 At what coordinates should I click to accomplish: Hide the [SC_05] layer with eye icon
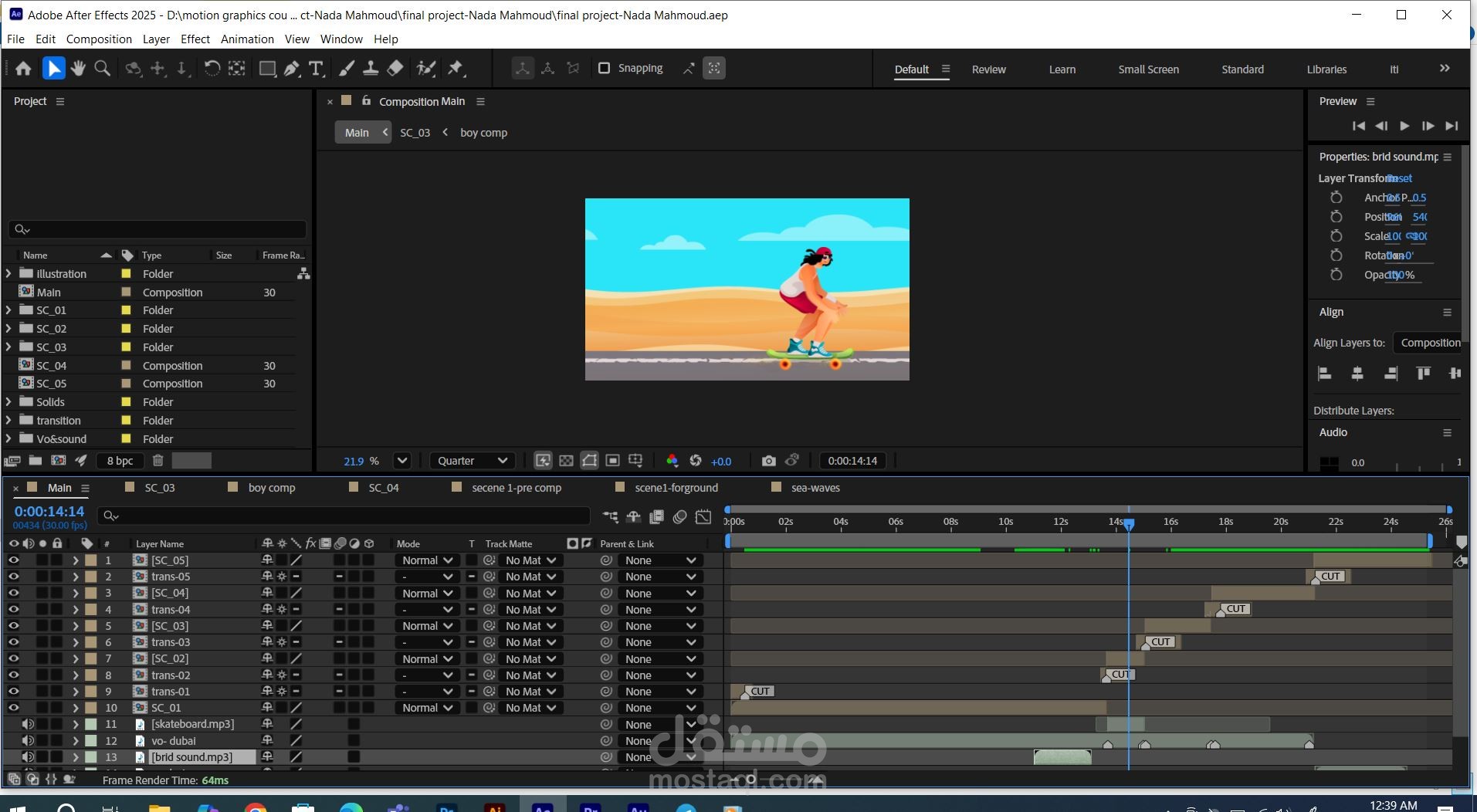pyautogui.click(x=14, y=560)
